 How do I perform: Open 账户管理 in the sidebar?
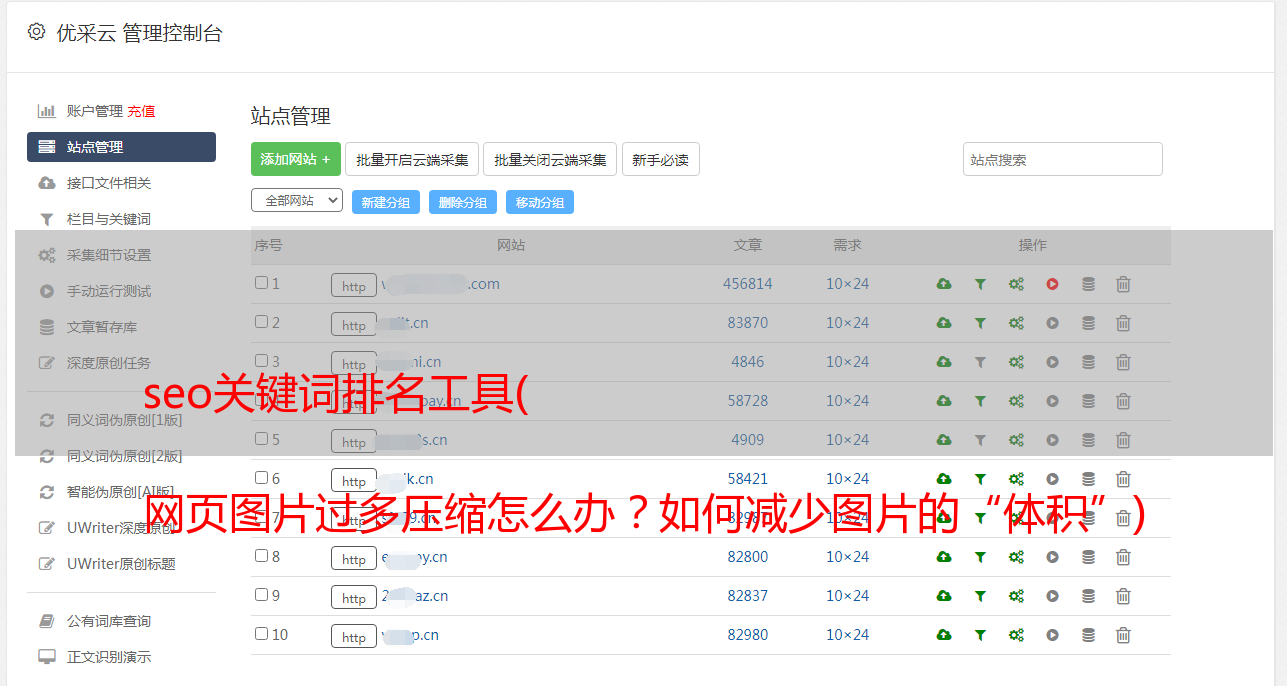[x=95, y=111]
